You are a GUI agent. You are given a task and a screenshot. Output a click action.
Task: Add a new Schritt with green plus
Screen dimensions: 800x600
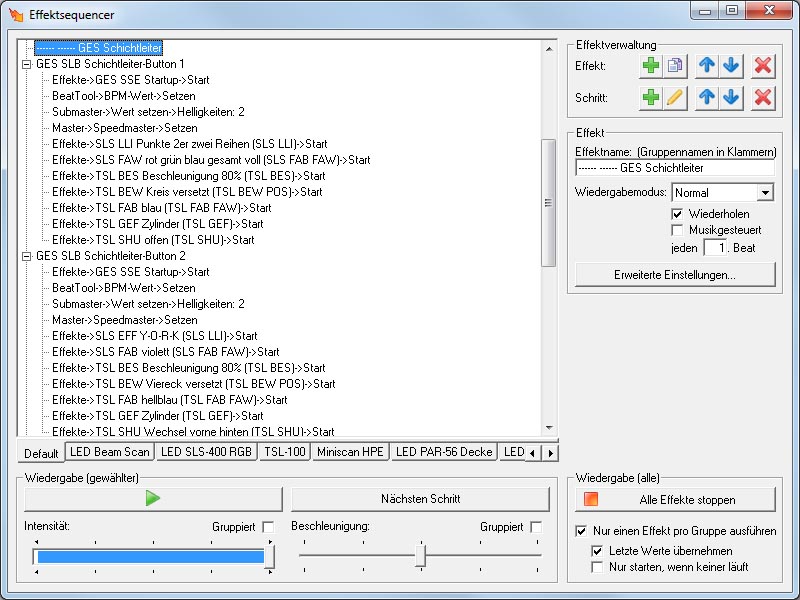pos(651,98)
